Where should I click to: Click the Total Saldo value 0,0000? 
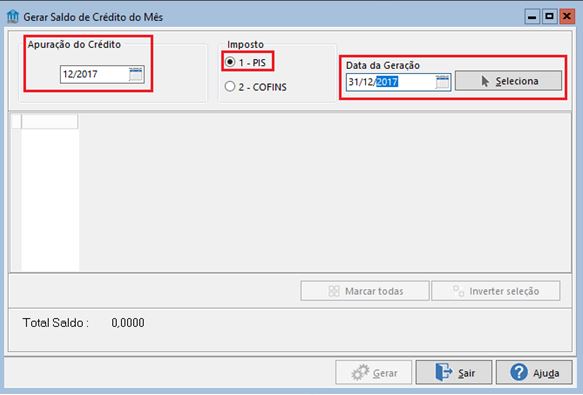click(128, 322)
